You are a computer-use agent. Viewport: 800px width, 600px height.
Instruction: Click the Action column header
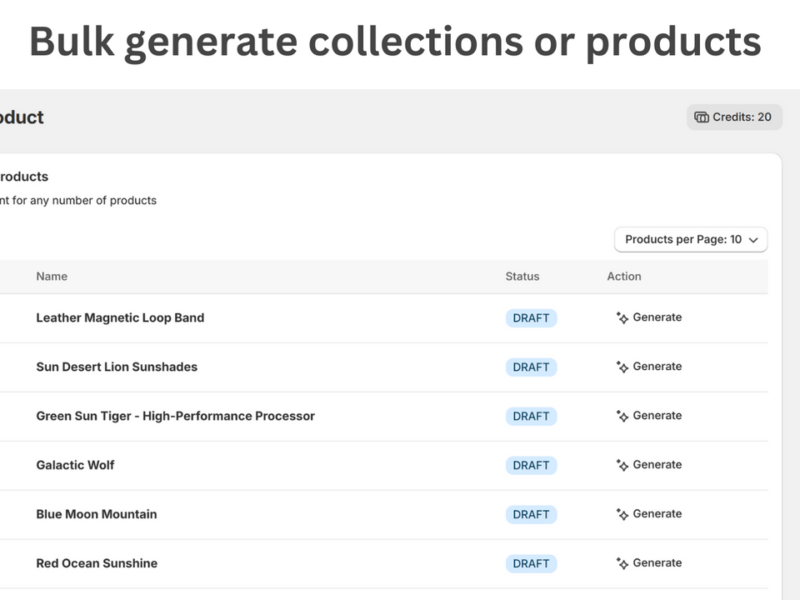624,276
